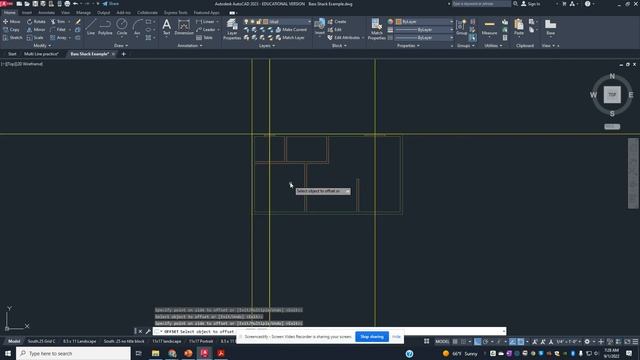Click the Stop sharing button

[372, 337]
